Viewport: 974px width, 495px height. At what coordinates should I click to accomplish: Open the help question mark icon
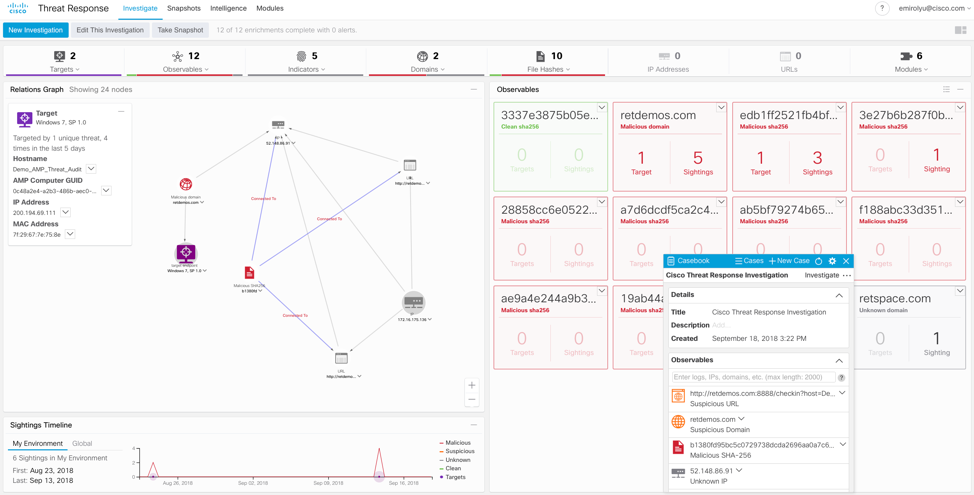click(x=882, y=8)
